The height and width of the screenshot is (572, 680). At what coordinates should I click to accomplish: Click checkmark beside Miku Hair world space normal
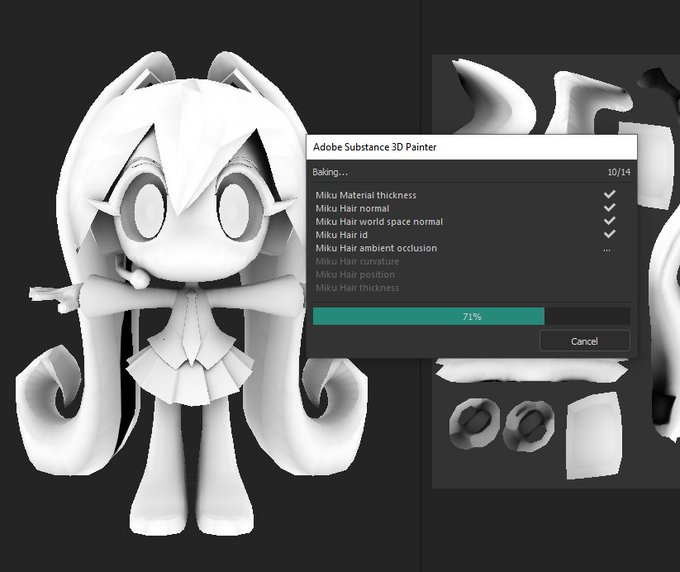click(609, 221)
